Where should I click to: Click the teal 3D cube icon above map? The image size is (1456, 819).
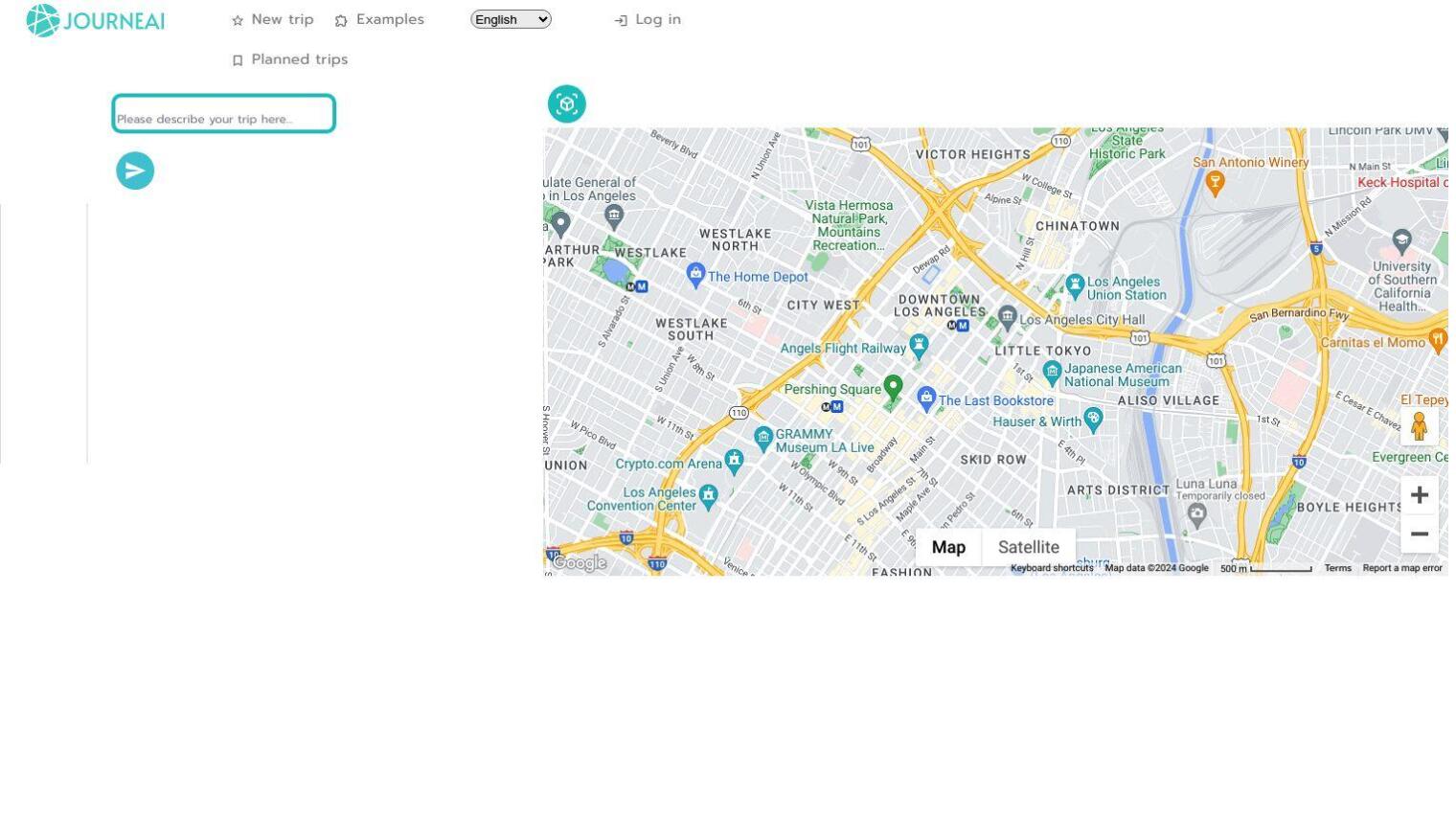pos(566,103)
